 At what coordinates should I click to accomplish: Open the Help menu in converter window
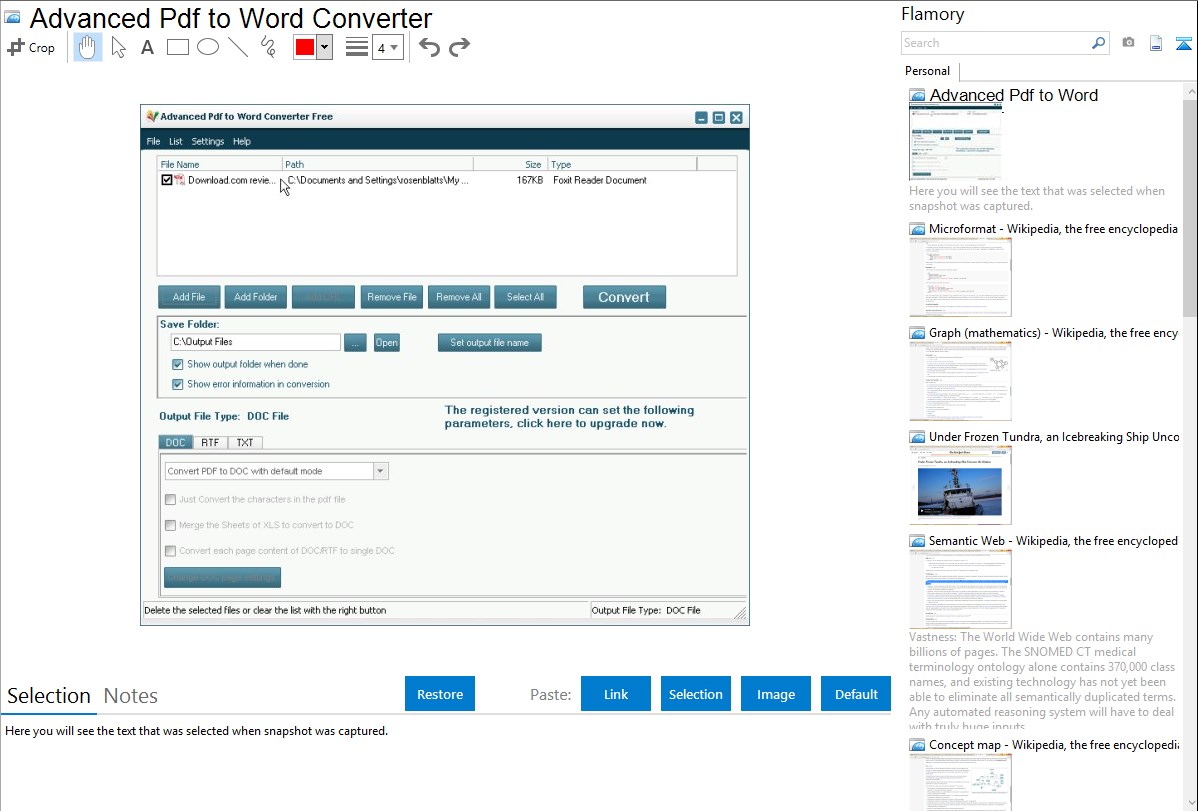point(241,141)
